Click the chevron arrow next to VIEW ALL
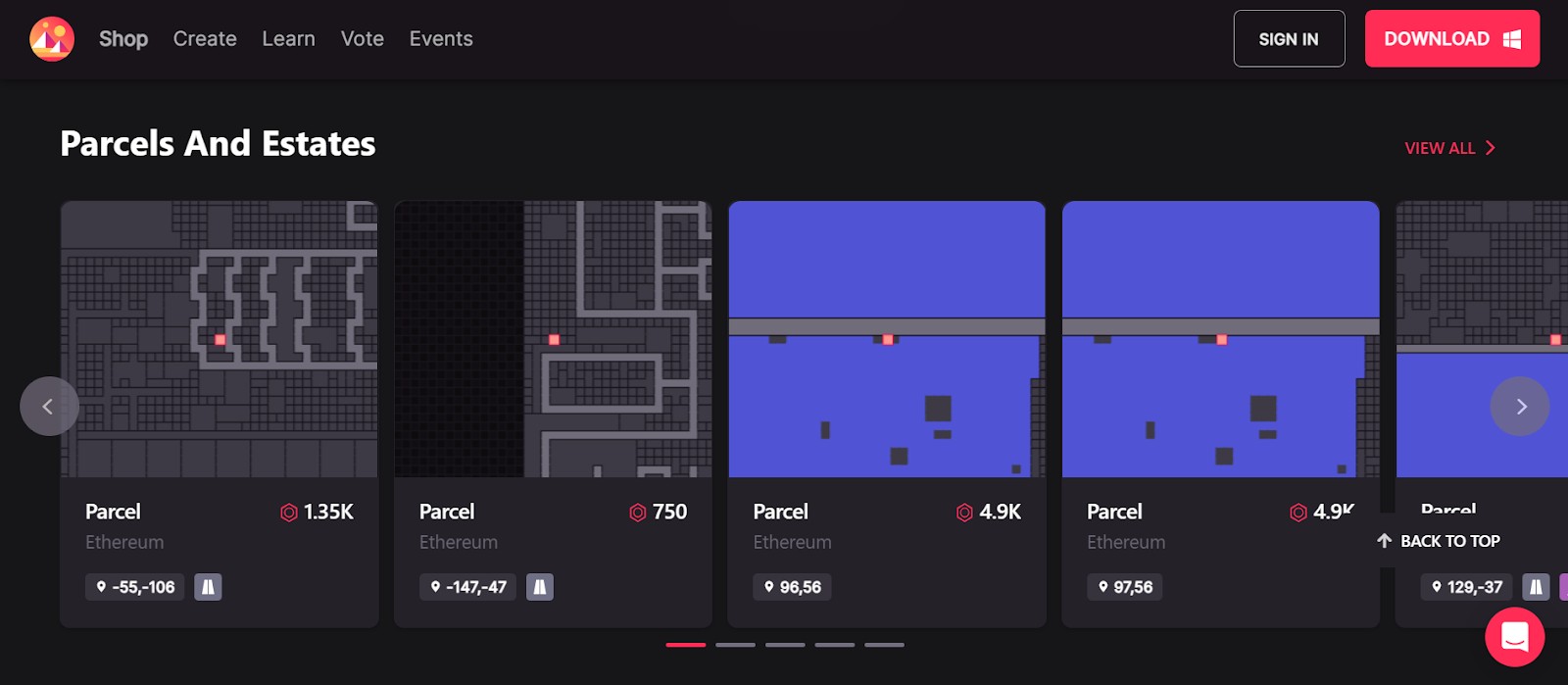1568x685 pixels. (x=1491, y=148)
